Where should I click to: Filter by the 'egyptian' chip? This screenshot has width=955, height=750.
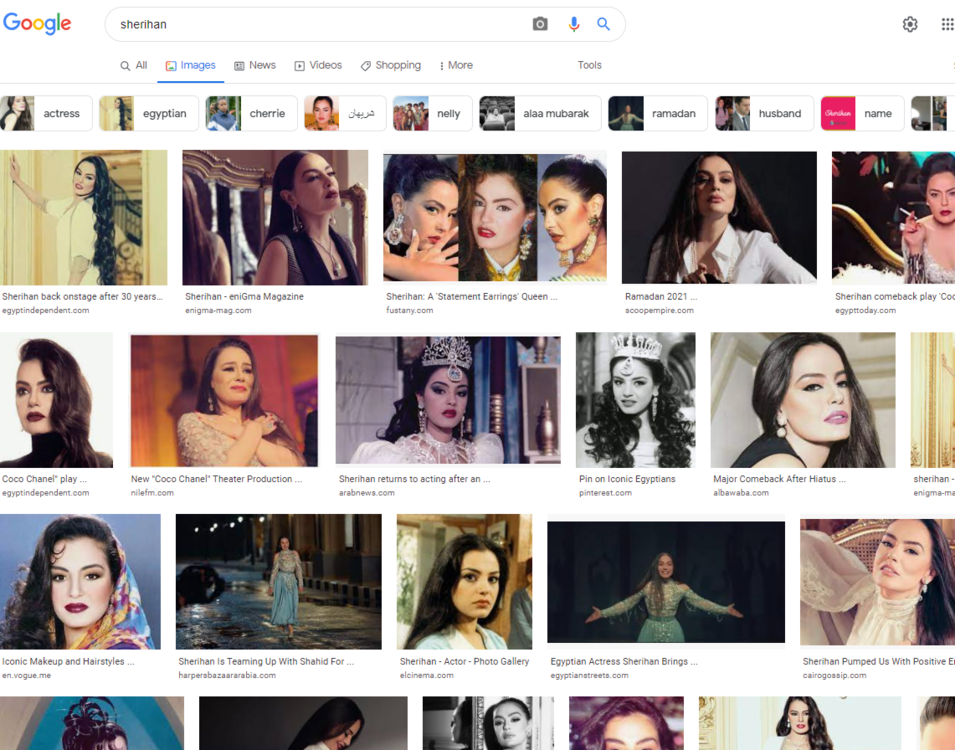[x=146, y=114]
